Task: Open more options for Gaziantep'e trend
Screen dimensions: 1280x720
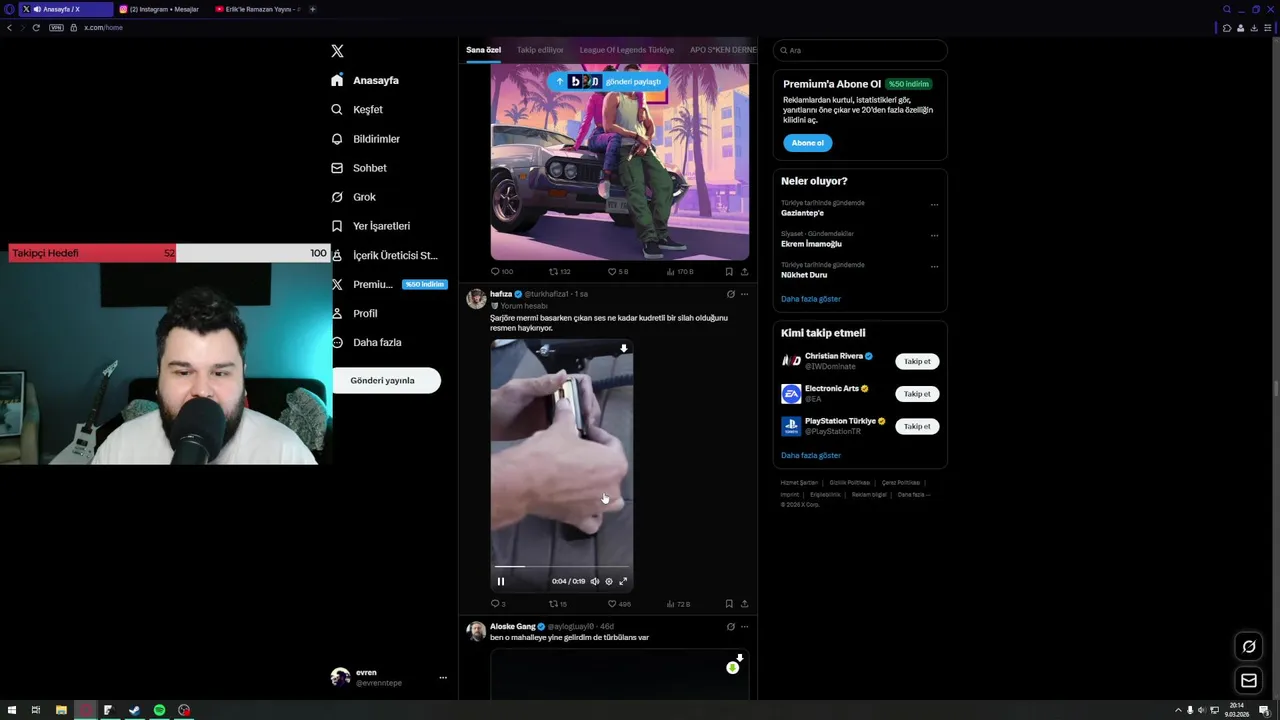Action: [934, 204]
